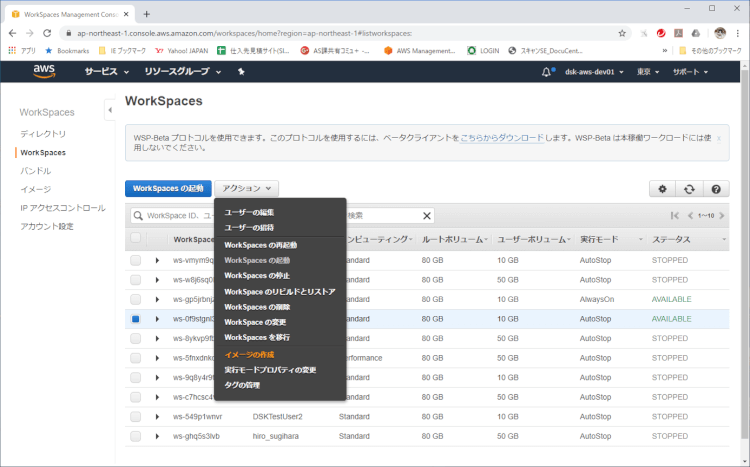
Task: Click the AWS logo in header
Action: point(43,72)
